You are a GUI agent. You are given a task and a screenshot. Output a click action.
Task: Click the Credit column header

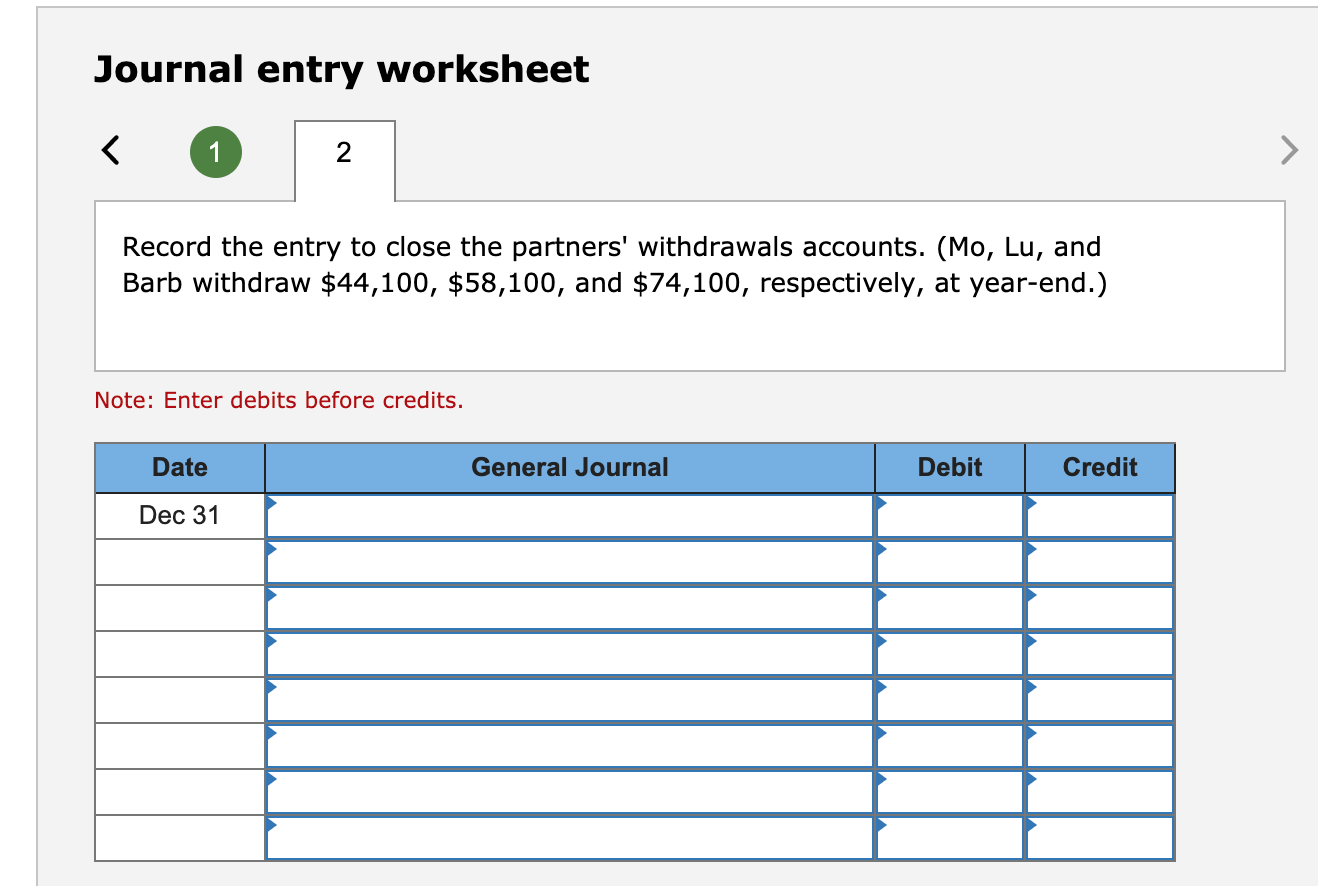click(1098, 467)
